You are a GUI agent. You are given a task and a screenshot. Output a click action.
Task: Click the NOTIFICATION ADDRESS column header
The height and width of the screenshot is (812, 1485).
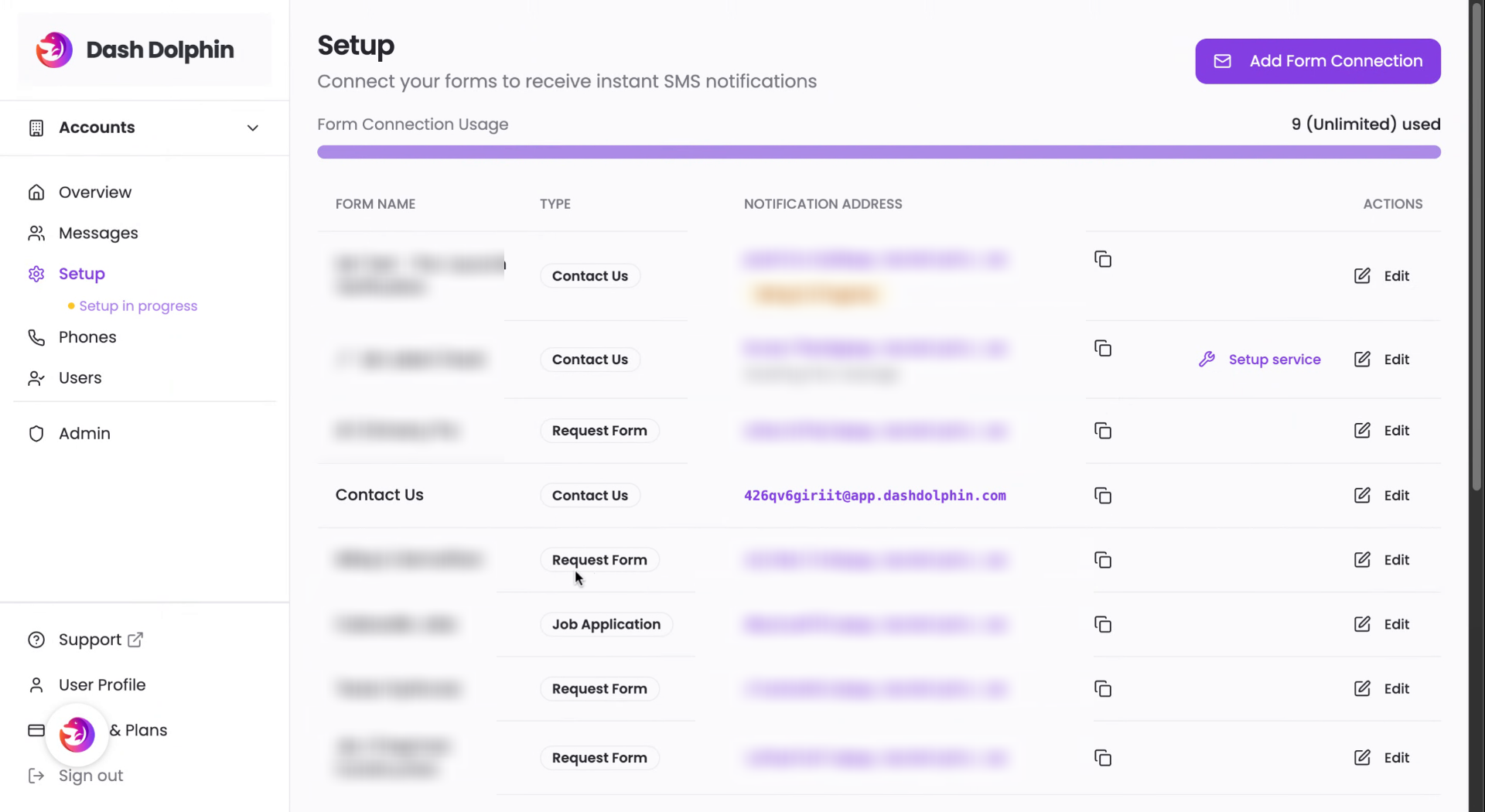pyautogui.click(x=823, y=203)
